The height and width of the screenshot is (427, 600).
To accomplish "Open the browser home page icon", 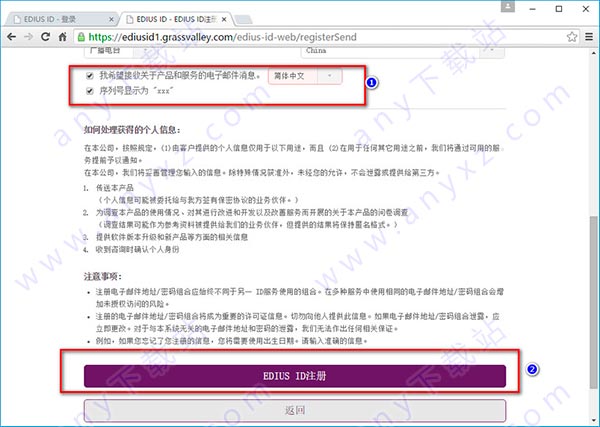I will pos(62,37).
